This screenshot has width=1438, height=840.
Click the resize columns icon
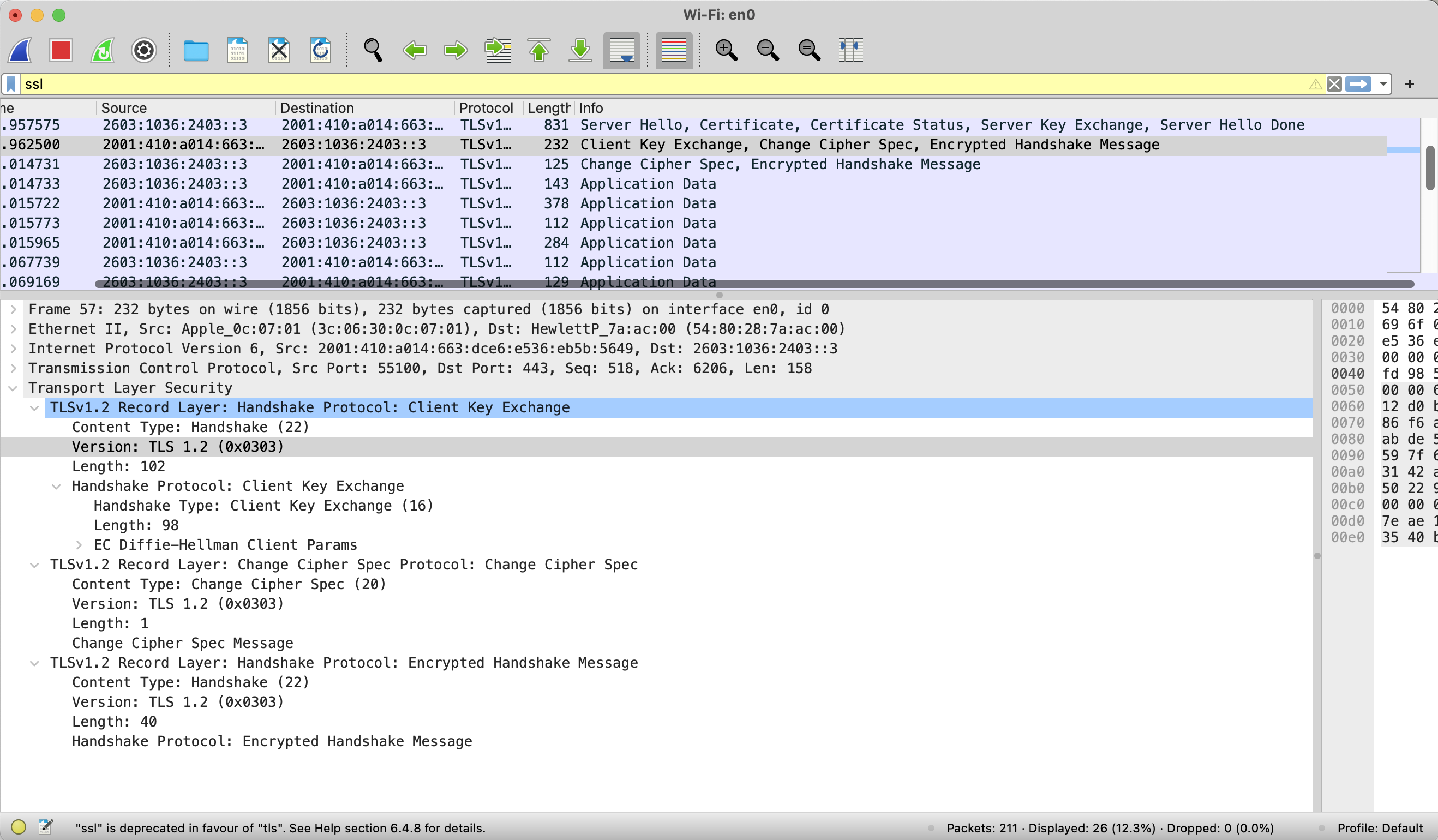tap(850, 50)
